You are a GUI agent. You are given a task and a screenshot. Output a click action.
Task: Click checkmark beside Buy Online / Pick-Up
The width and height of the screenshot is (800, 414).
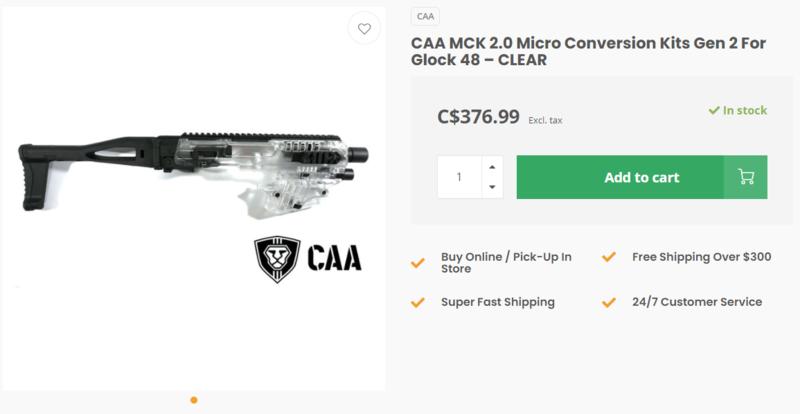pos(418,264)
